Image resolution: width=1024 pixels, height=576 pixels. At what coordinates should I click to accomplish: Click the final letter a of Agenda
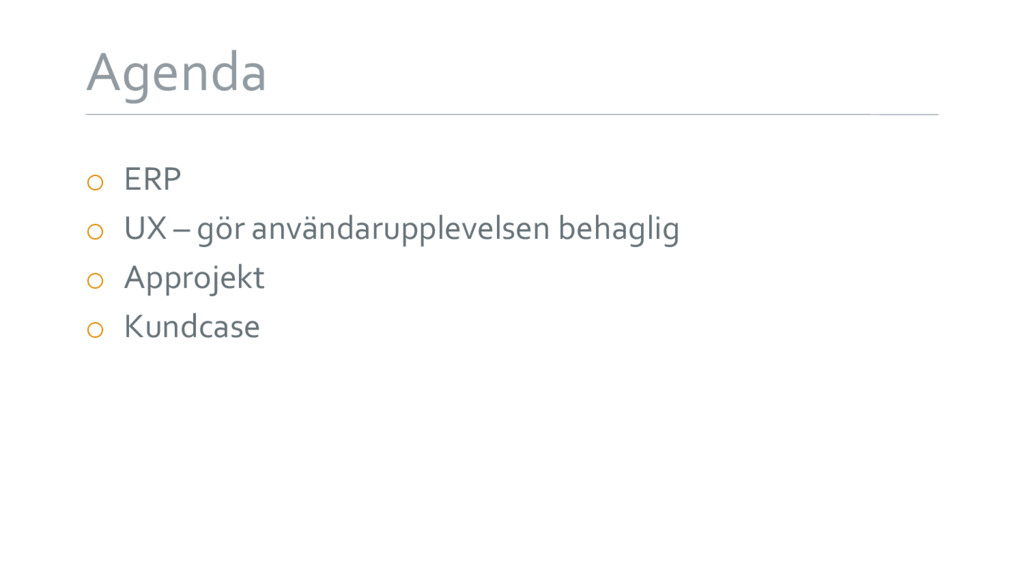(x=251, y=78)
